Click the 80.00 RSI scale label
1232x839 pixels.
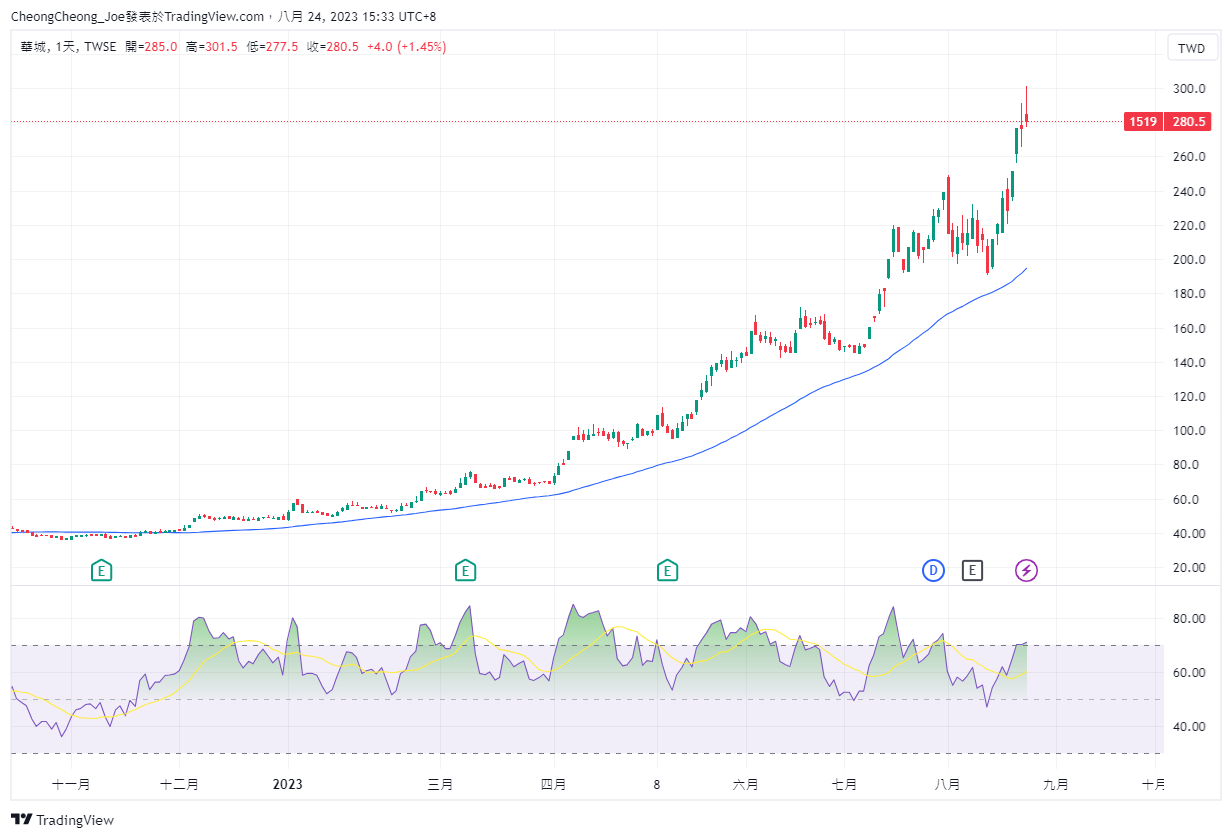[1188, 619]
